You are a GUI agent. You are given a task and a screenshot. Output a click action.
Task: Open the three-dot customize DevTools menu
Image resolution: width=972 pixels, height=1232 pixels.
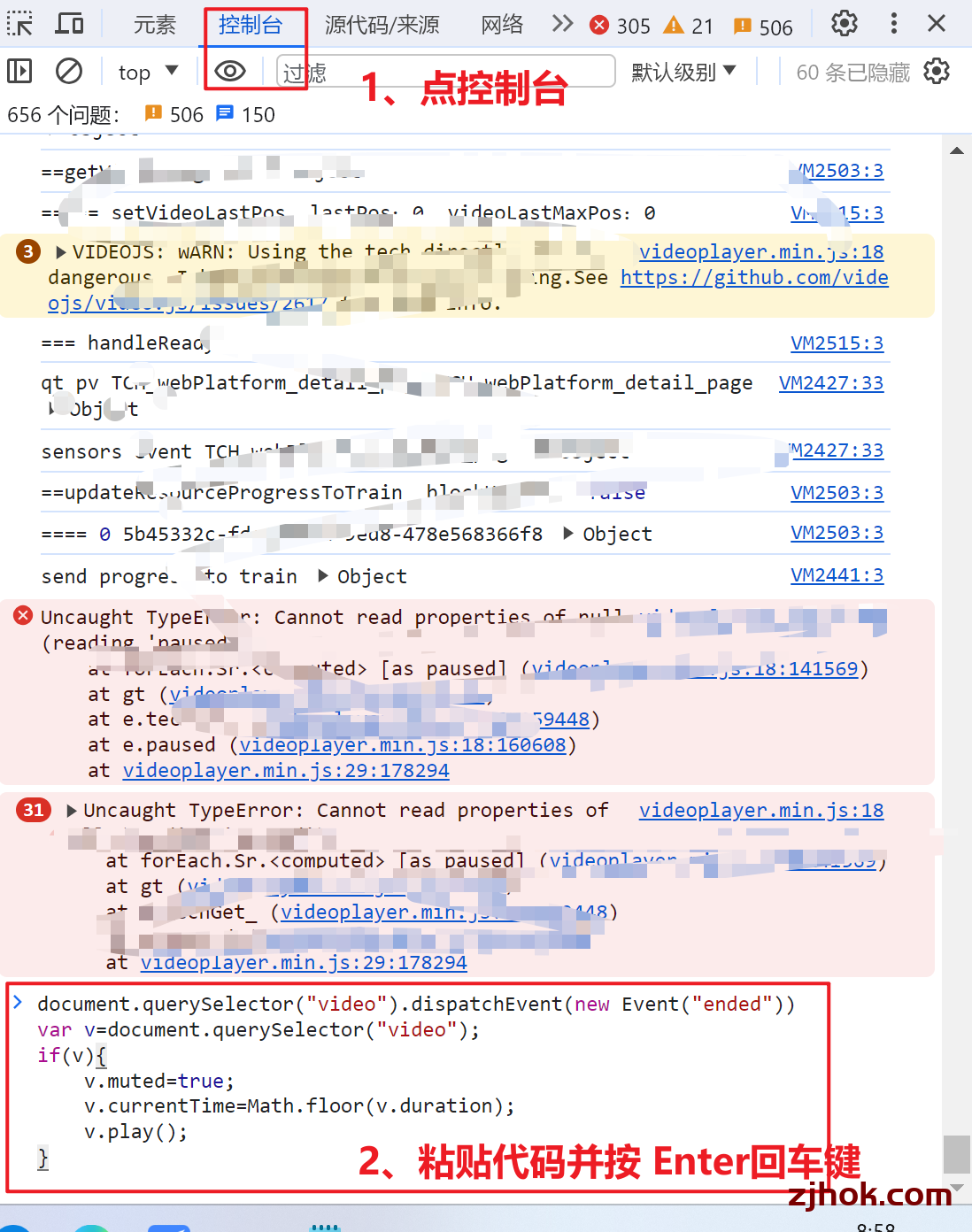[894, 24]
